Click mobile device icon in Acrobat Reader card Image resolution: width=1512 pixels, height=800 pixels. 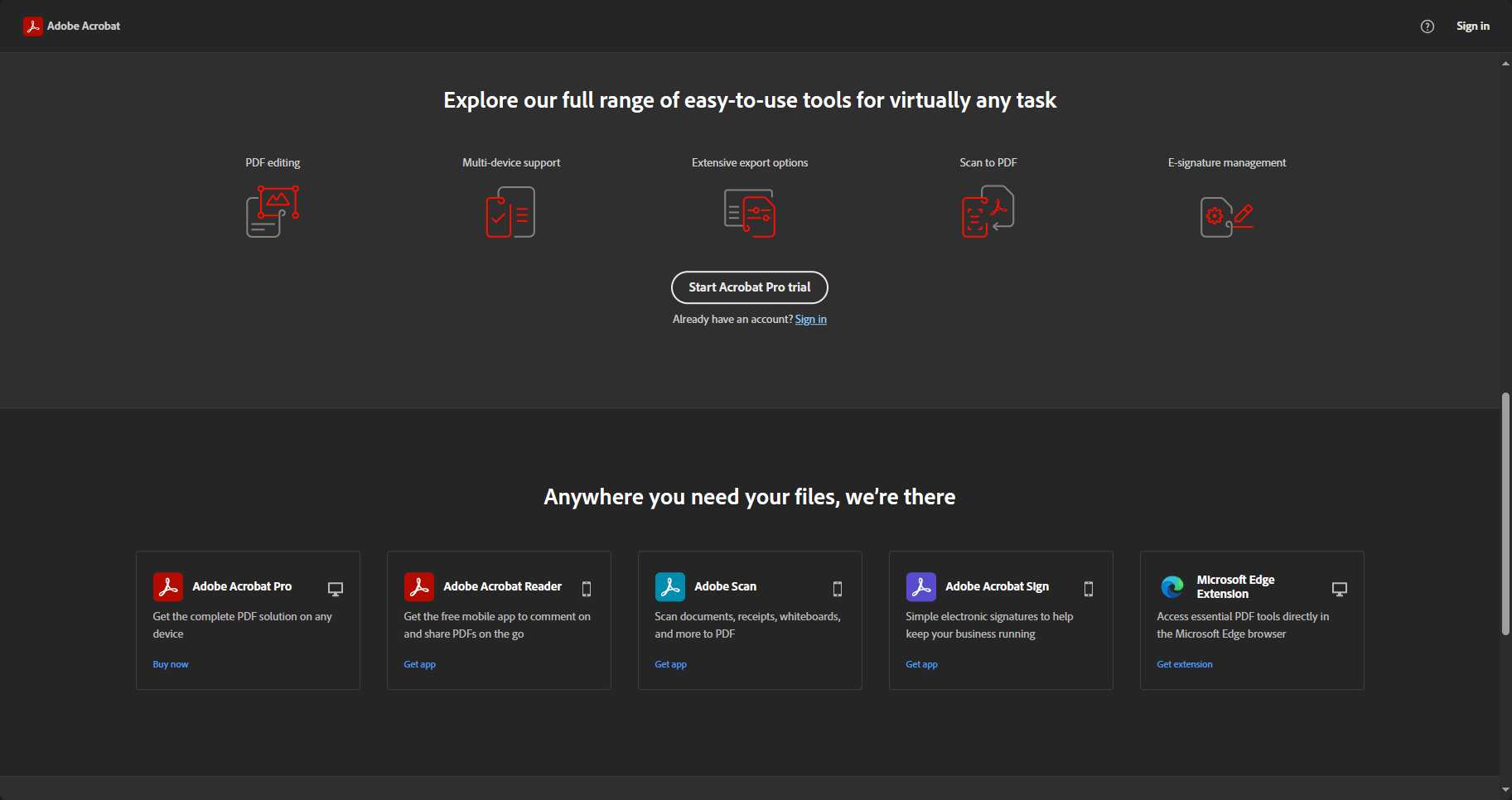[587, 589]
